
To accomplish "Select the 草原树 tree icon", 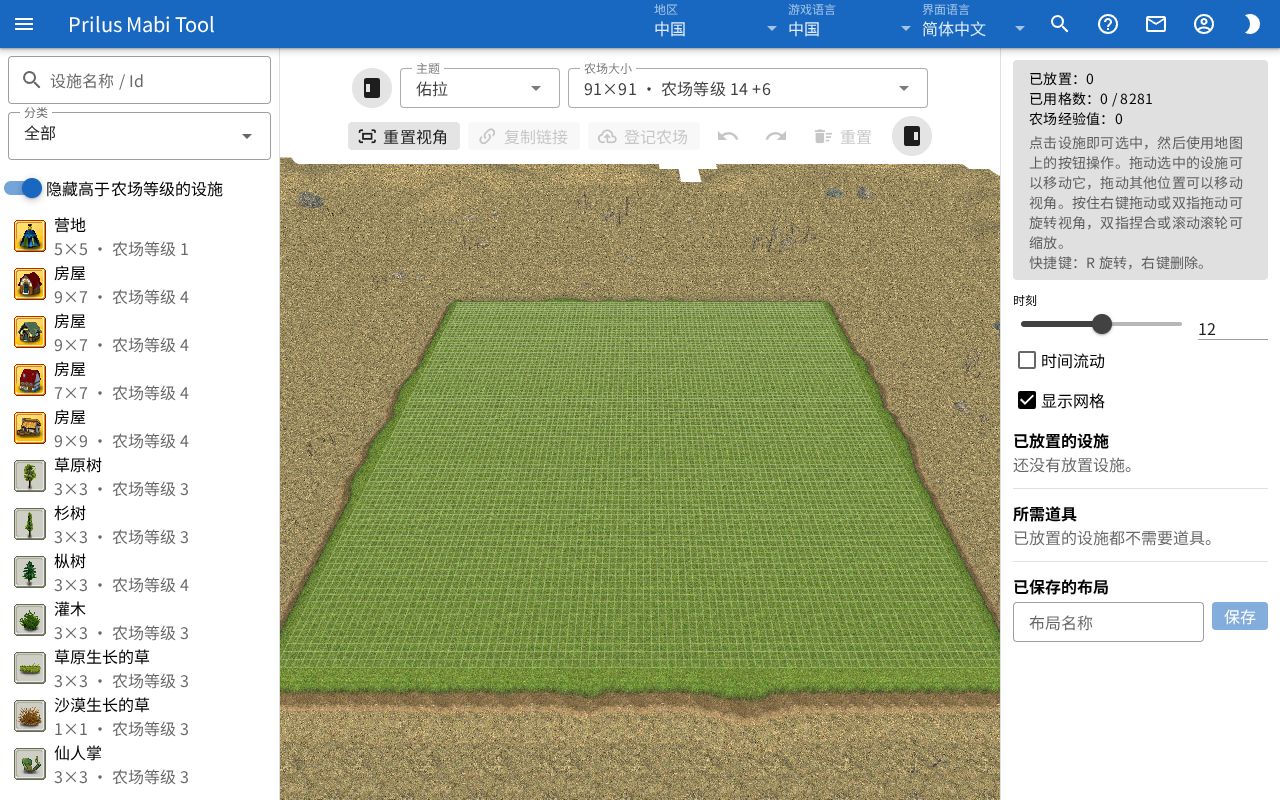I will tap(30, 476).
